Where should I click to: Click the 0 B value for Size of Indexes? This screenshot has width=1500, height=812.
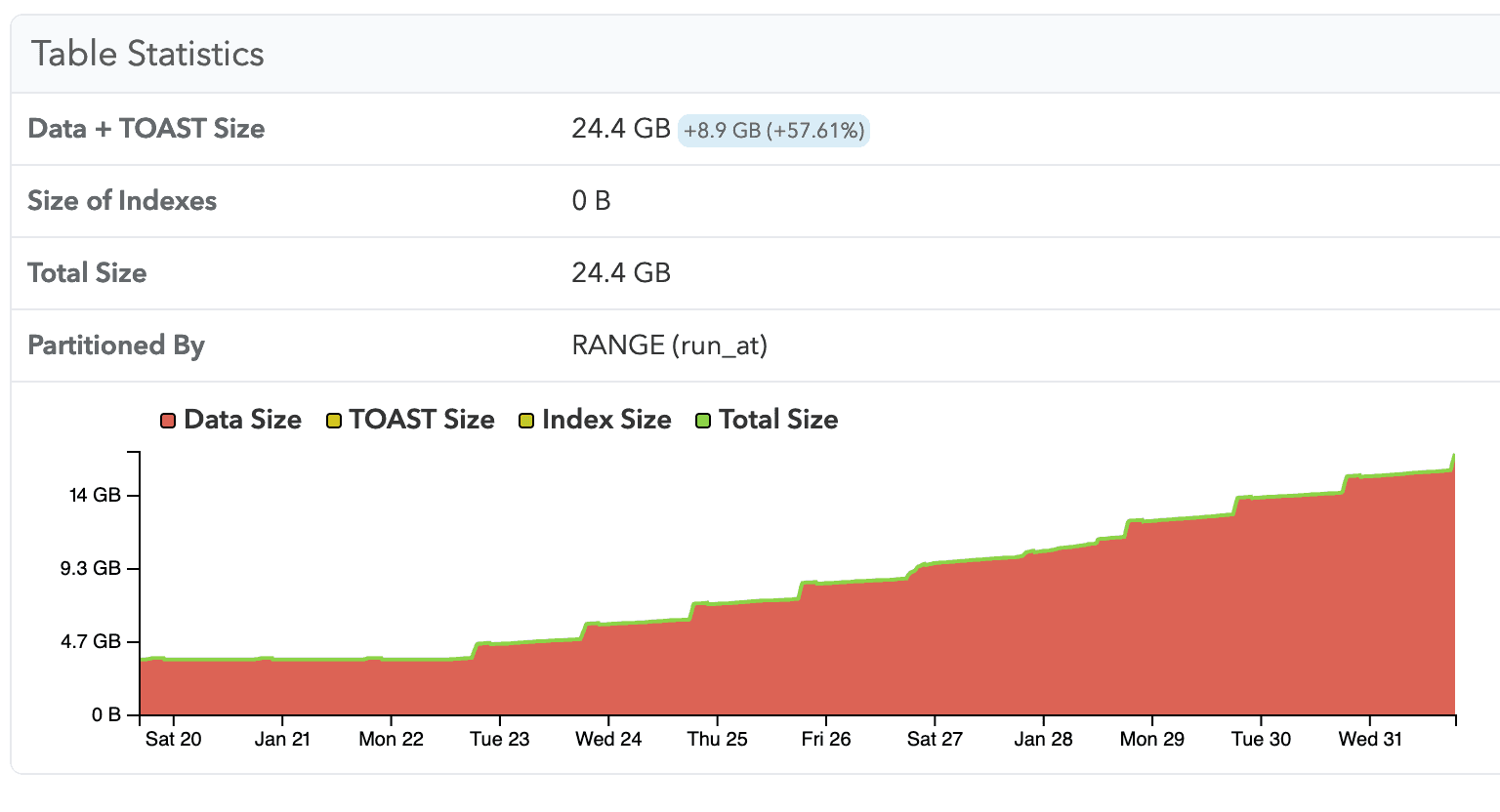pos(591,201)
